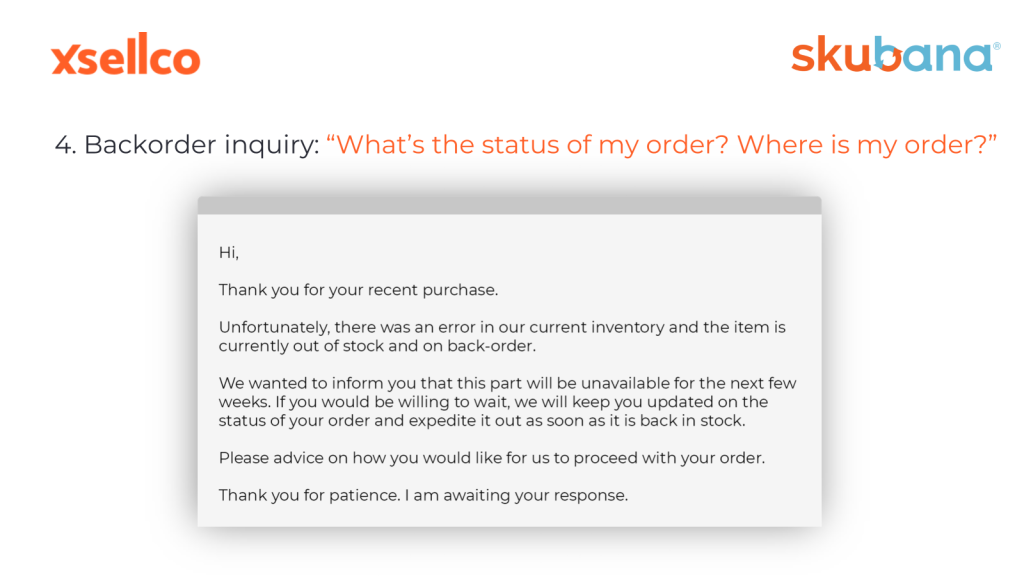
Task: Click the xsellco logo
Action: point(125,54)
